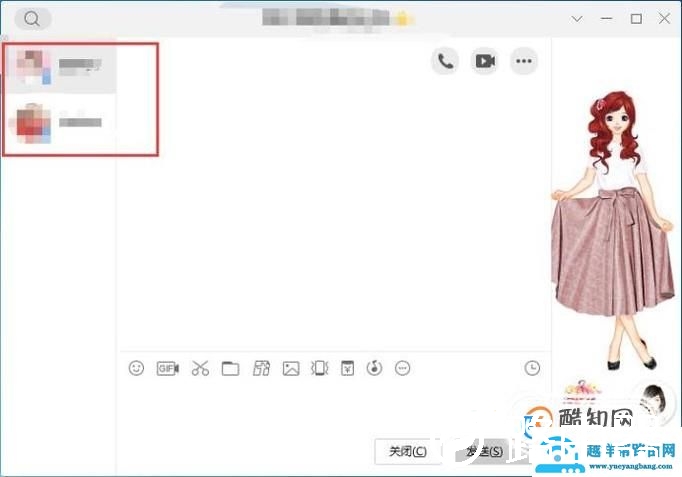Close the chat window with X
Screen dimensions: 682x477
click(x=664, y=19)
